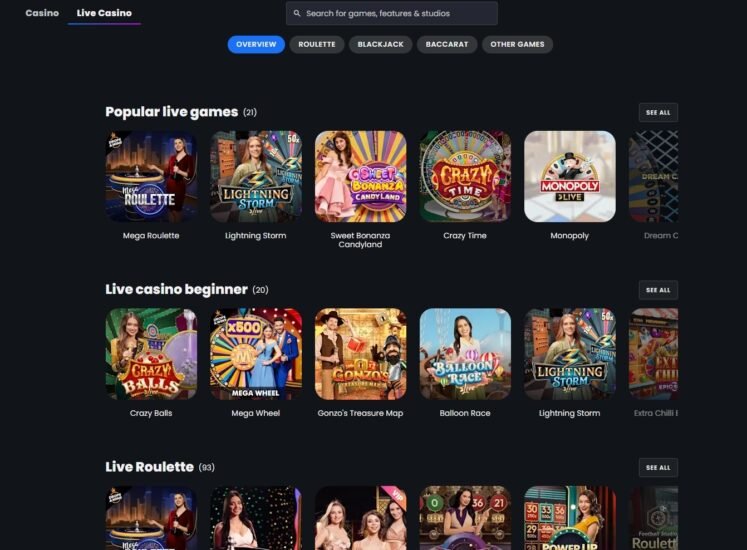Switch to the Casino tab
The height and width of the screenshot is (550, 747).
(x=42, y=13)
